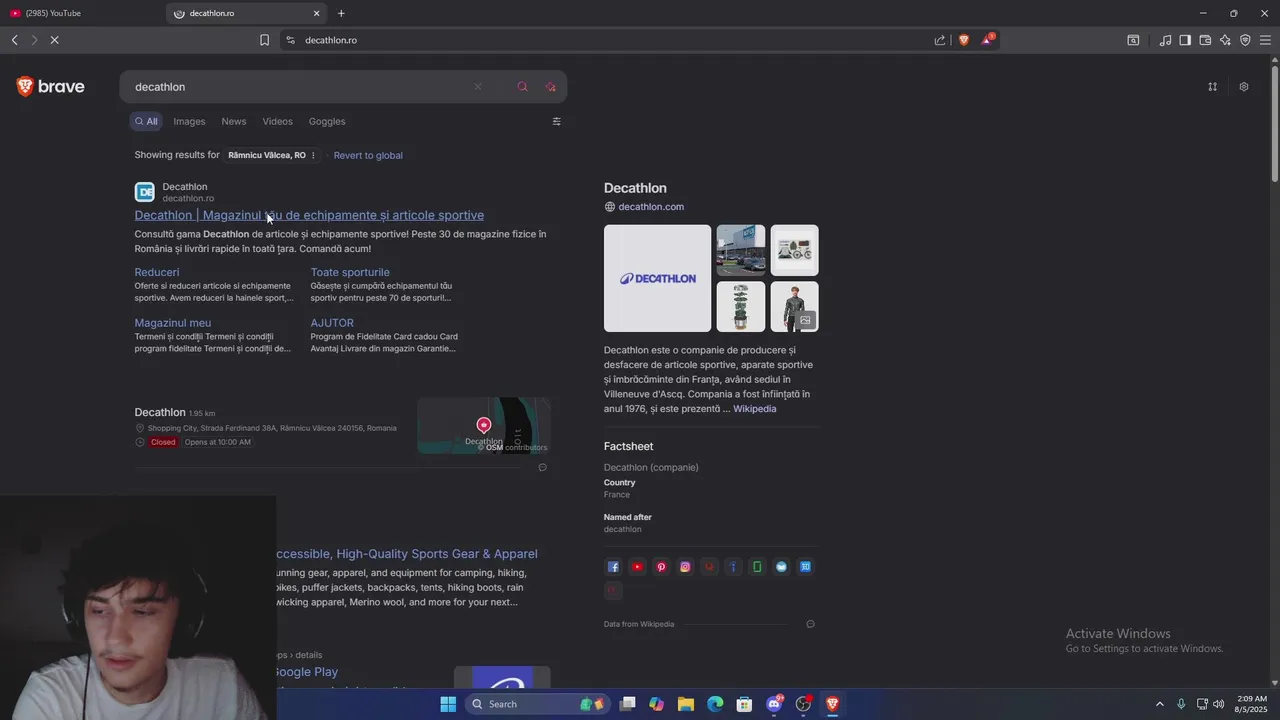This screenshot has height=720, width=1280.
Task: Switch to the Videos results tab
Action: (x=277, y=121)
